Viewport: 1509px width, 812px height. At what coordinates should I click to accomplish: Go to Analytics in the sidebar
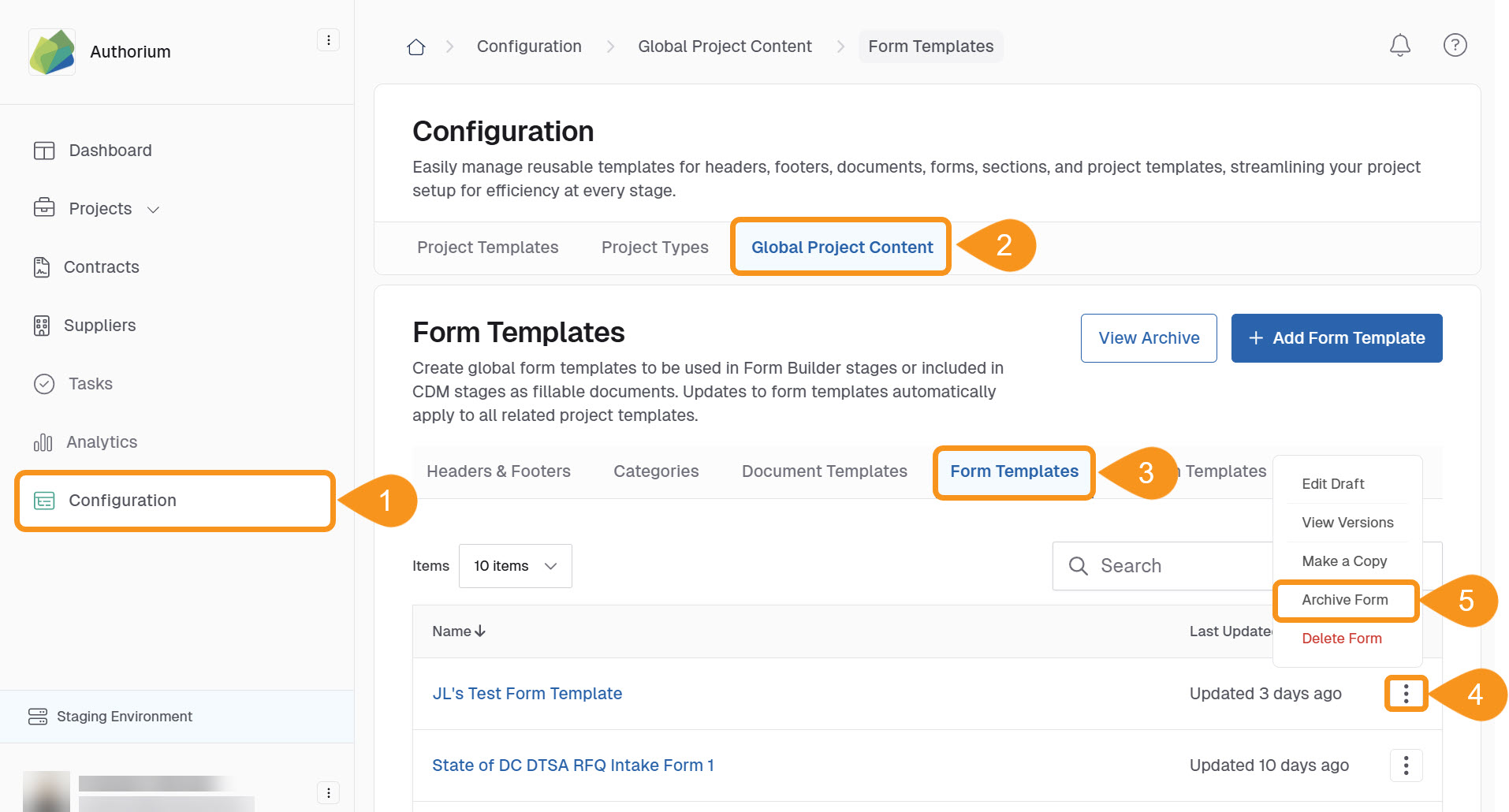tap(101, 442)
